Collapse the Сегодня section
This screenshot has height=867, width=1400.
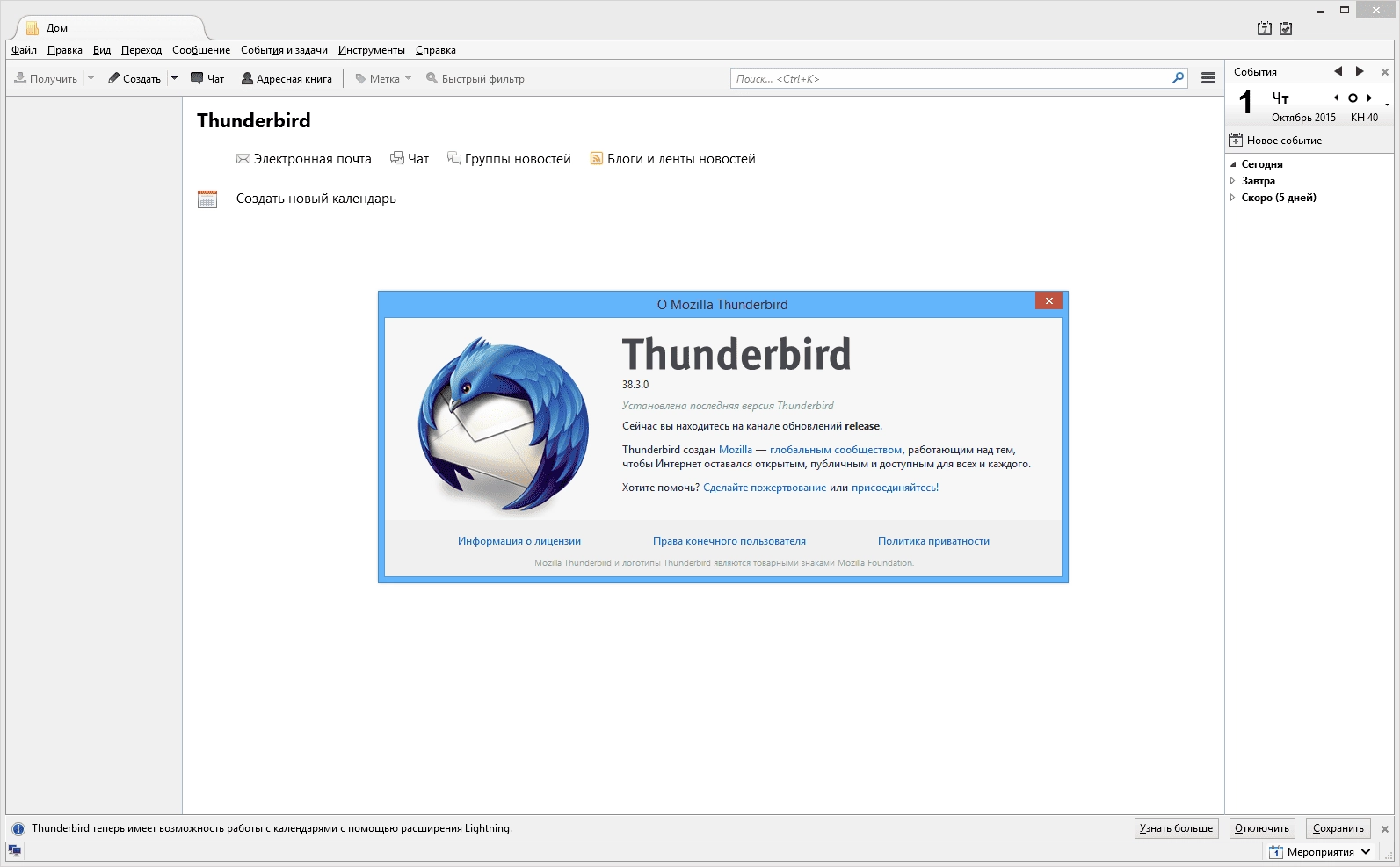coord(1233,164)
